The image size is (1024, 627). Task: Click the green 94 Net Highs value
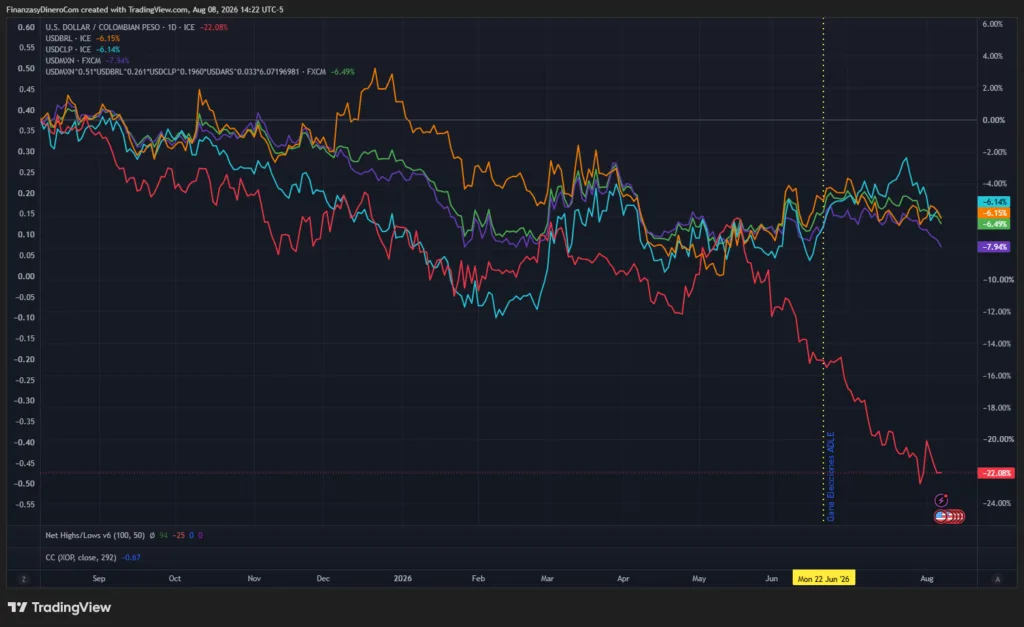point(163,536)
